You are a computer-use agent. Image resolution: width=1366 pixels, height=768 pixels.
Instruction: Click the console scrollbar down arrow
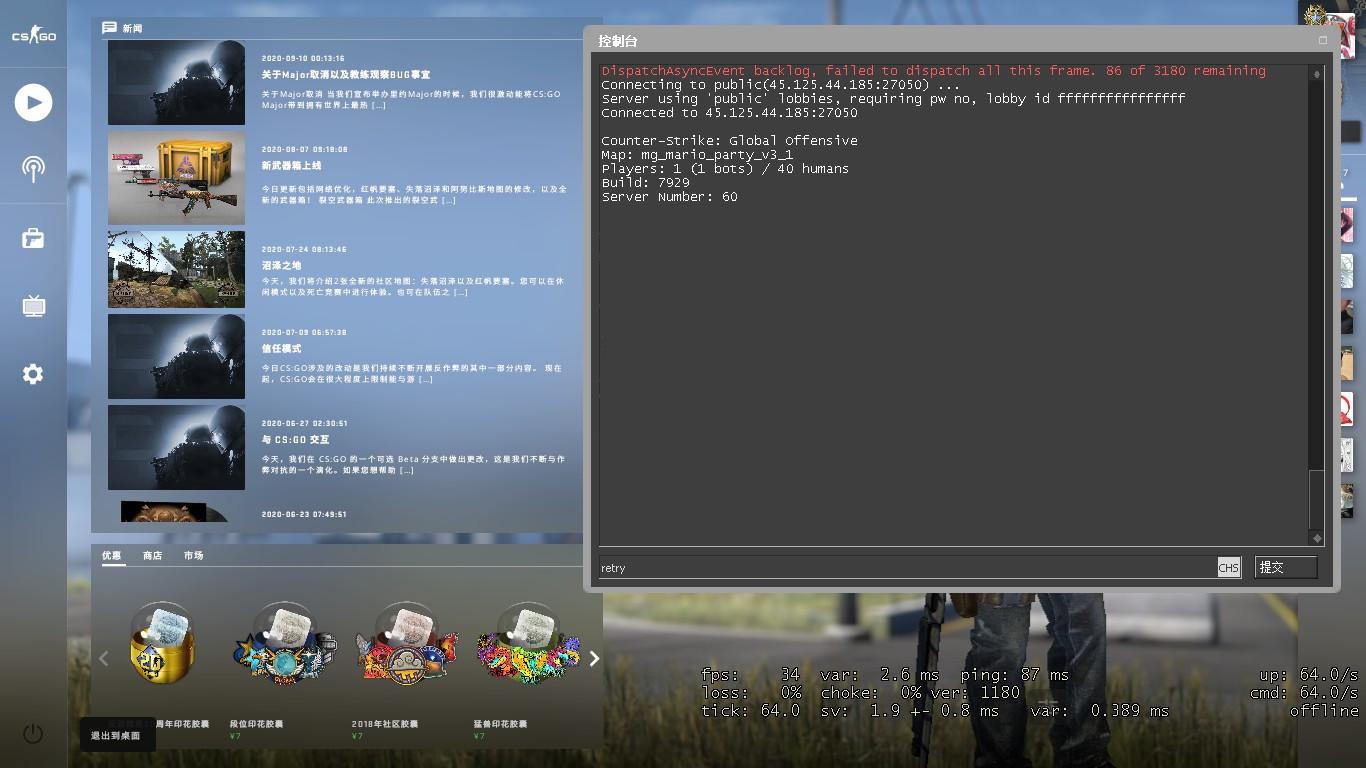(1317, 538)
